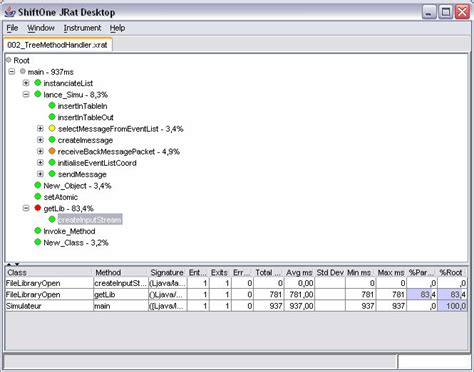The height and width of the screenshot is (372, 474).
Task: Click the 781,00 Avg ms cell
Action: point(299,295)
